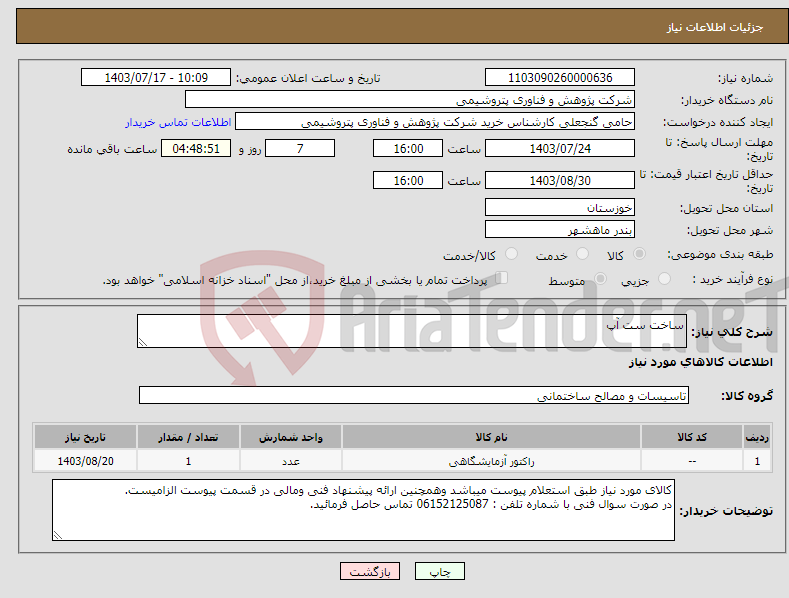This screenshot has width=789, height=598.
Task: Select the خدمت radio button
Action: coord(583,254)
